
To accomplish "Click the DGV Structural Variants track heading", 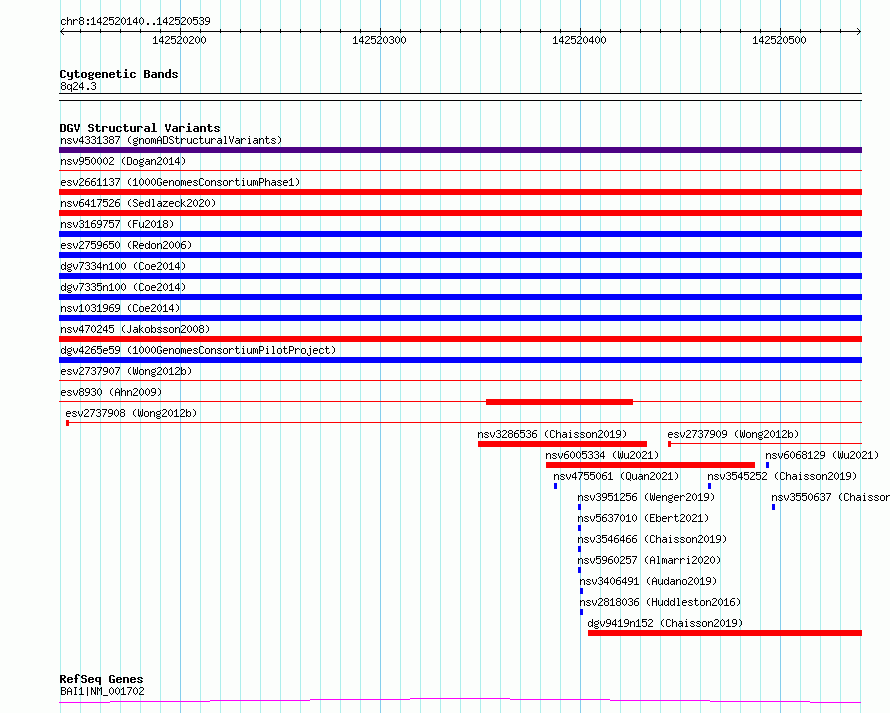I will click(x=139, y=128).
